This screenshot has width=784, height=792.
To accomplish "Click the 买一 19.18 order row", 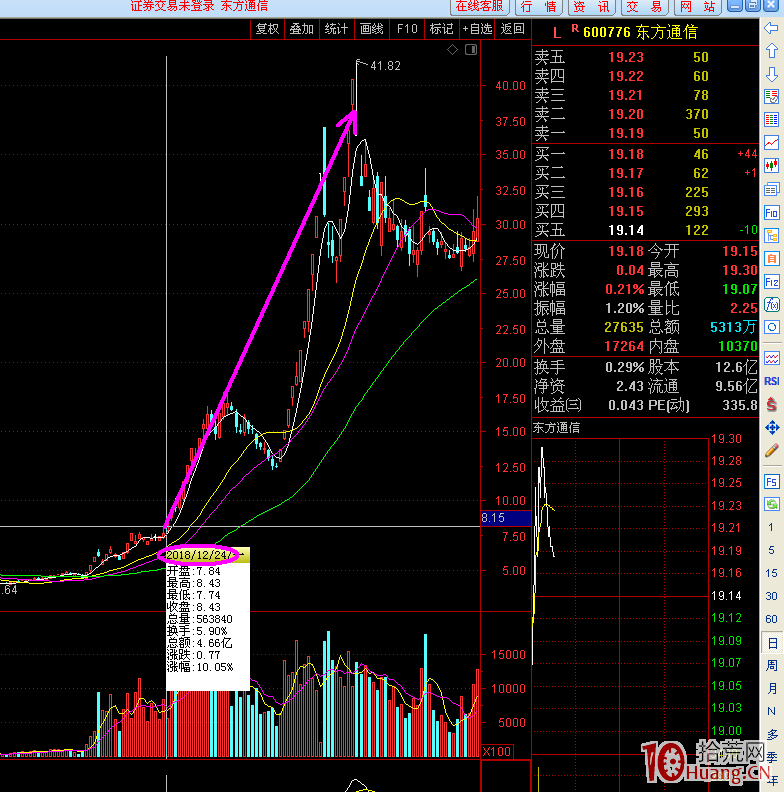I will click(x=645, y=154).
